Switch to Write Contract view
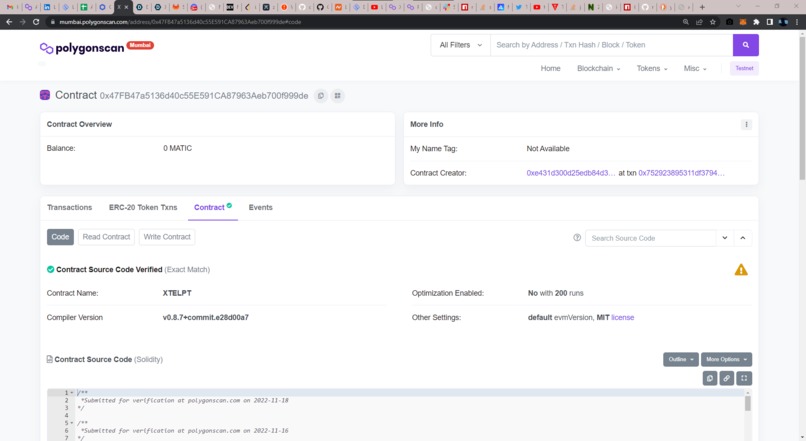Screen dimensions: 806x441 click(167, 237)
